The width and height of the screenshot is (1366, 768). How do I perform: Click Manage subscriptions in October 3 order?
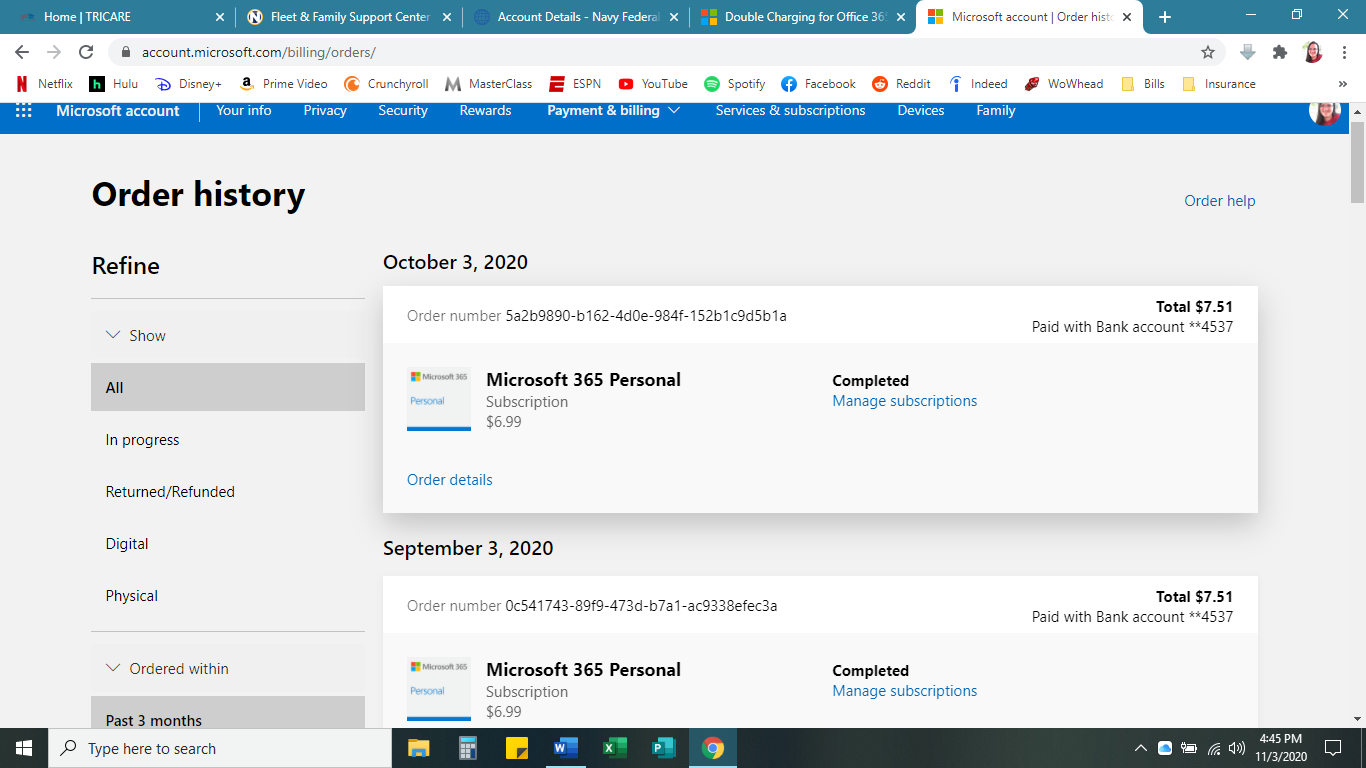(x=905, y=401)
